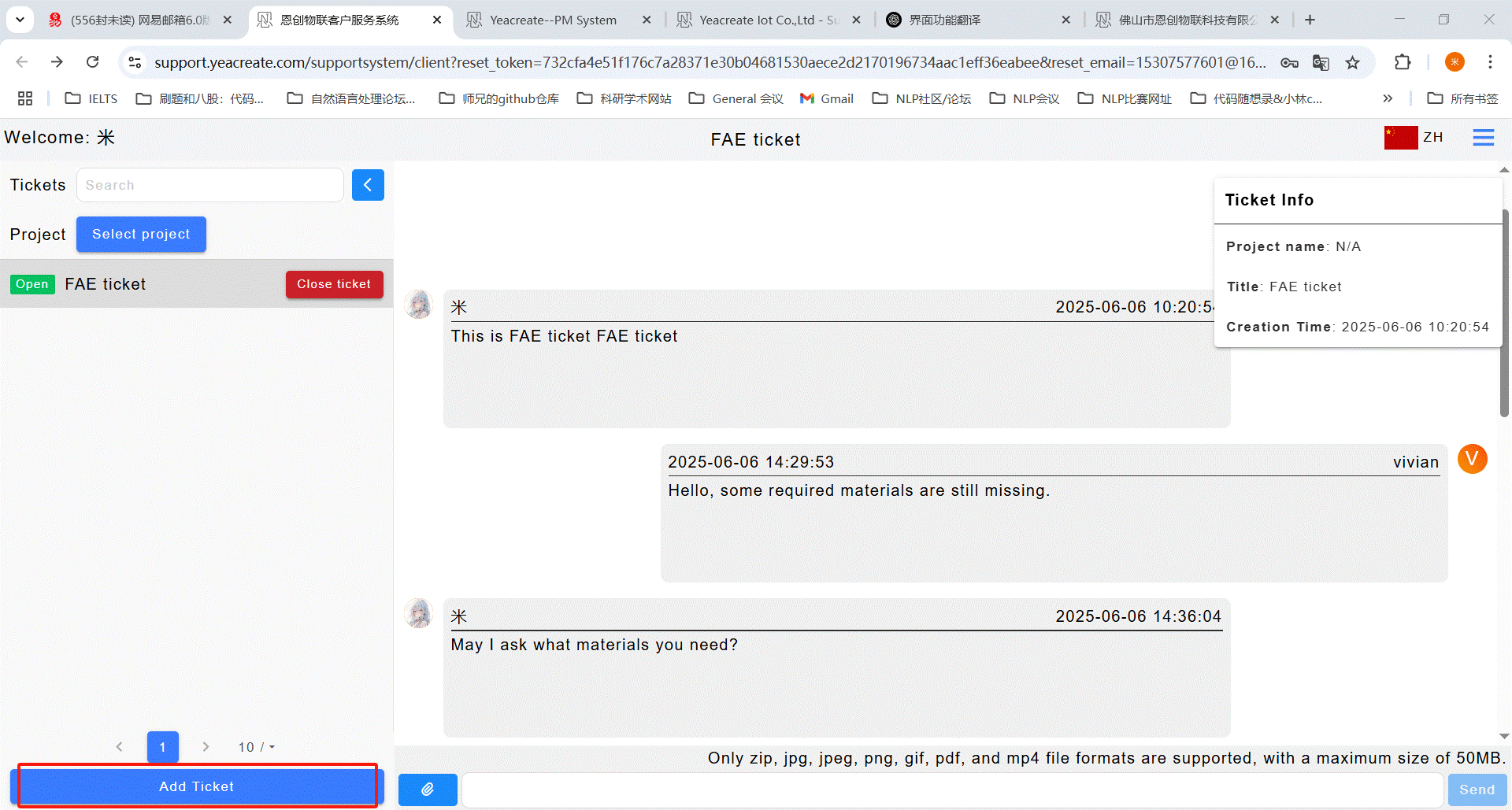The width and height of the screenshot is (1512, 810).
Task: Click the Google Translate icon in address bar
Action: pos(1321,62)
